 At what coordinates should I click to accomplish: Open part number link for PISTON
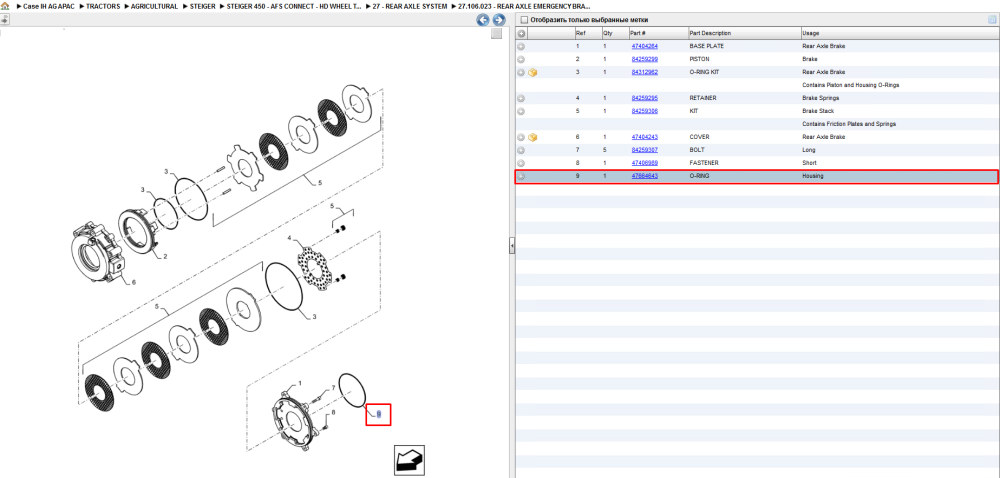(x=644, y=59)
